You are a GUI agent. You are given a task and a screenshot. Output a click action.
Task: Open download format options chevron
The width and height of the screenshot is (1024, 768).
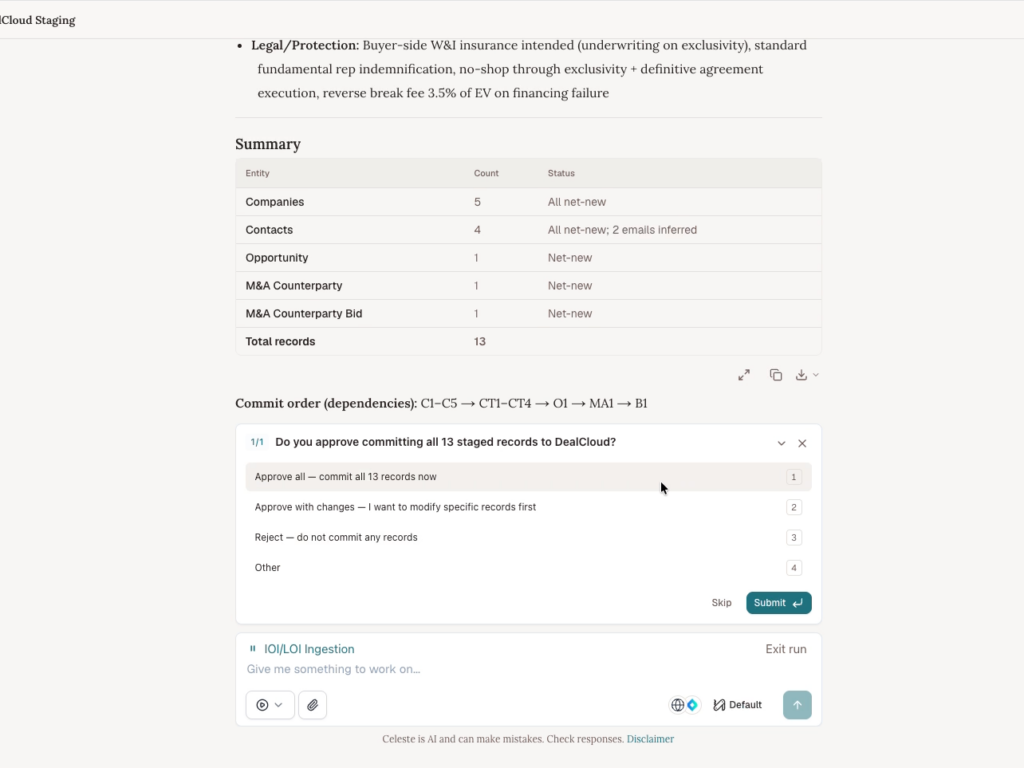[816, 375]
